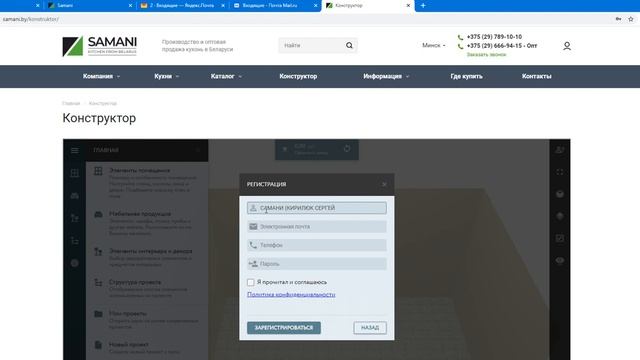Open the Где купить nav item
The width and height of the screenshot is (640, 360).
(x=466, y=76)
